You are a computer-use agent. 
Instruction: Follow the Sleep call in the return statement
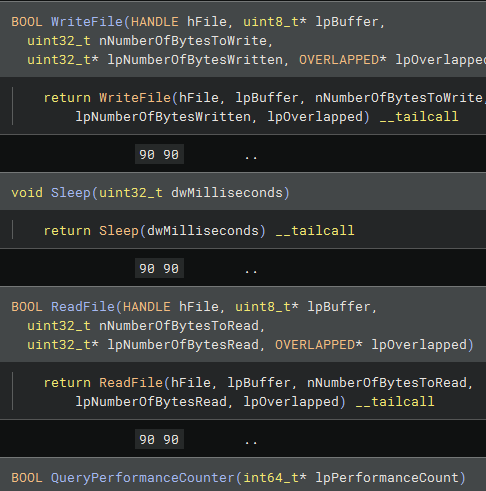tap(119, 231)
